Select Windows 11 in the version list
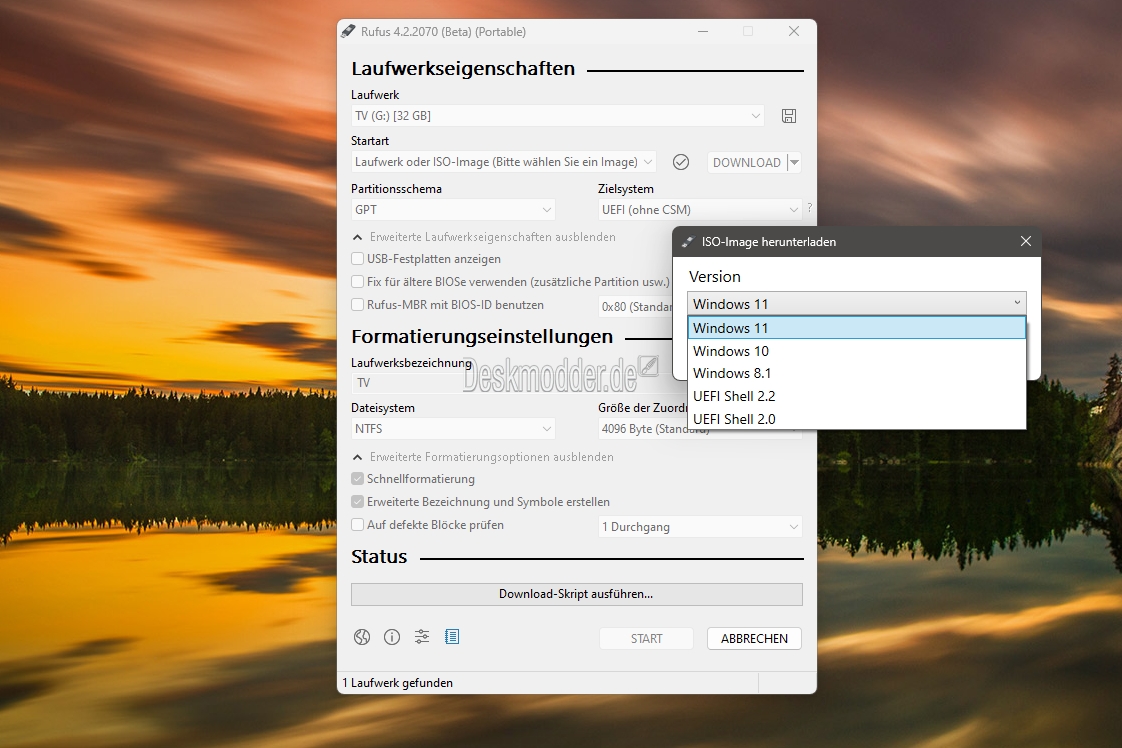 click(x=857, y=328)
